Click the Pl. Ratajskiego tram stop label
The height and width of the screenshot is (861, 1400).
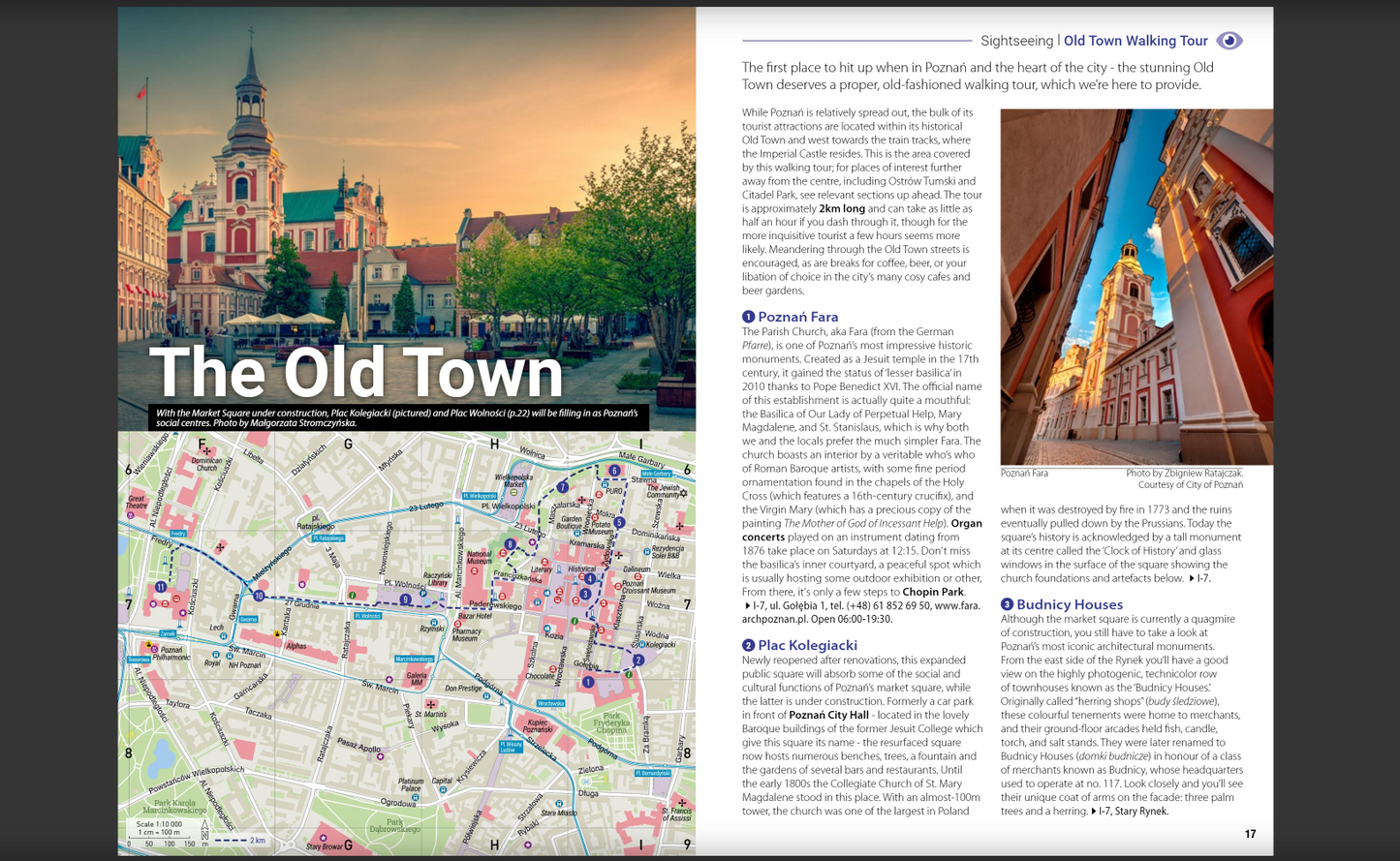tap(328, 538)
